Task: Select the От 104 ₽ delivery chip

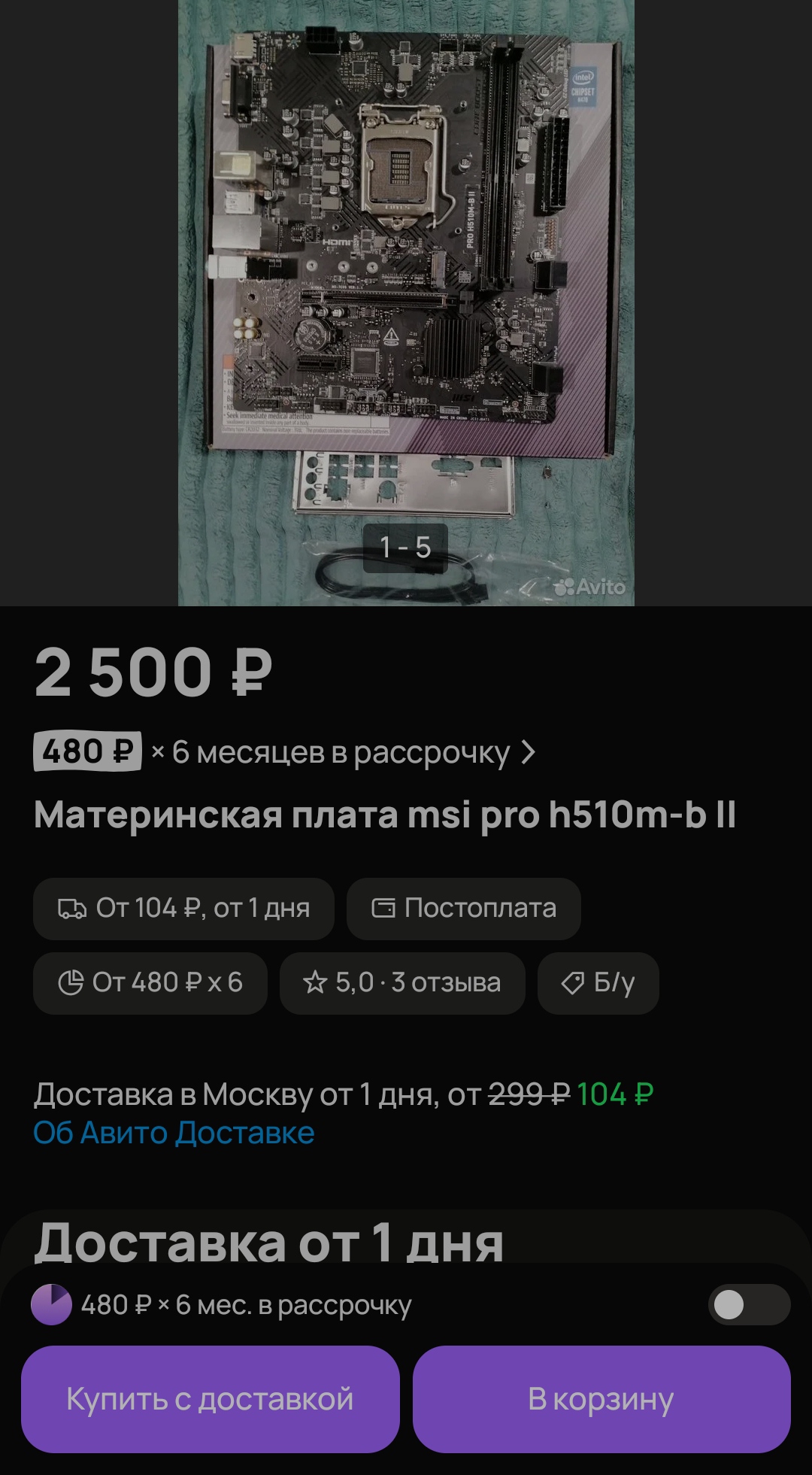Action: [x=183, y=909]
